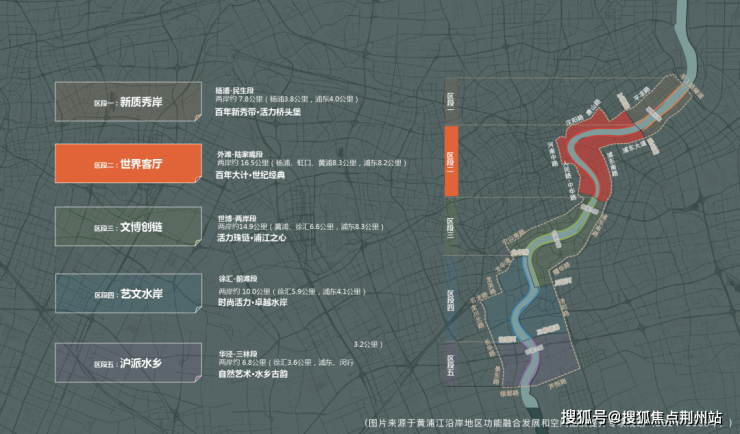Click the 两岸约 6.8公里 length line

point(286,362)
